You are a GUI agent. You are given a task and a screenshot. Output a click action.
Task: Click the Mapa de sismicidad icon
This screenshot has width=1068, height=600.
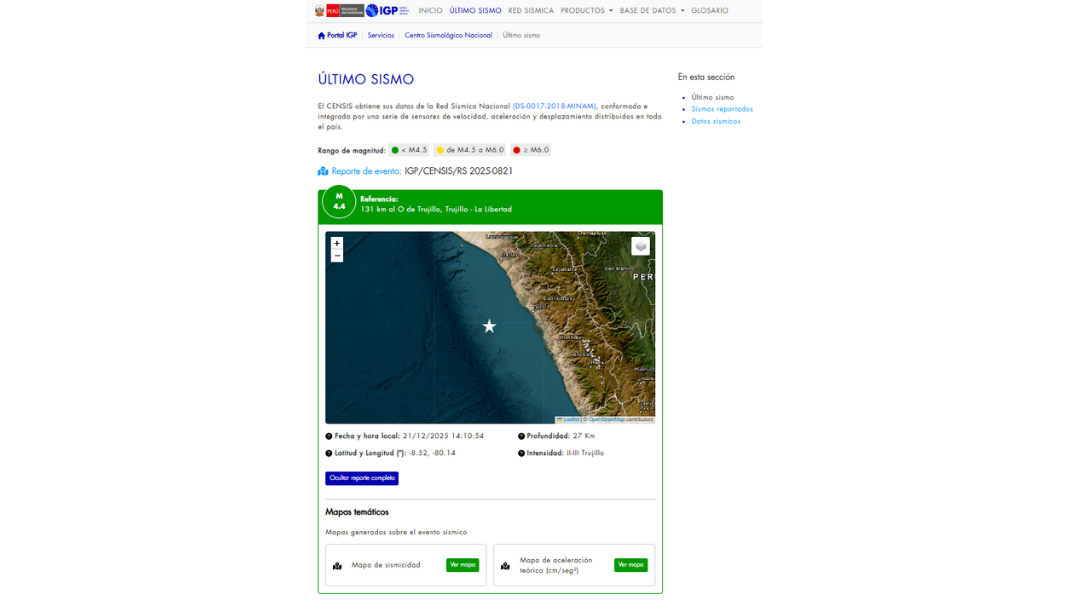(337, 565)
